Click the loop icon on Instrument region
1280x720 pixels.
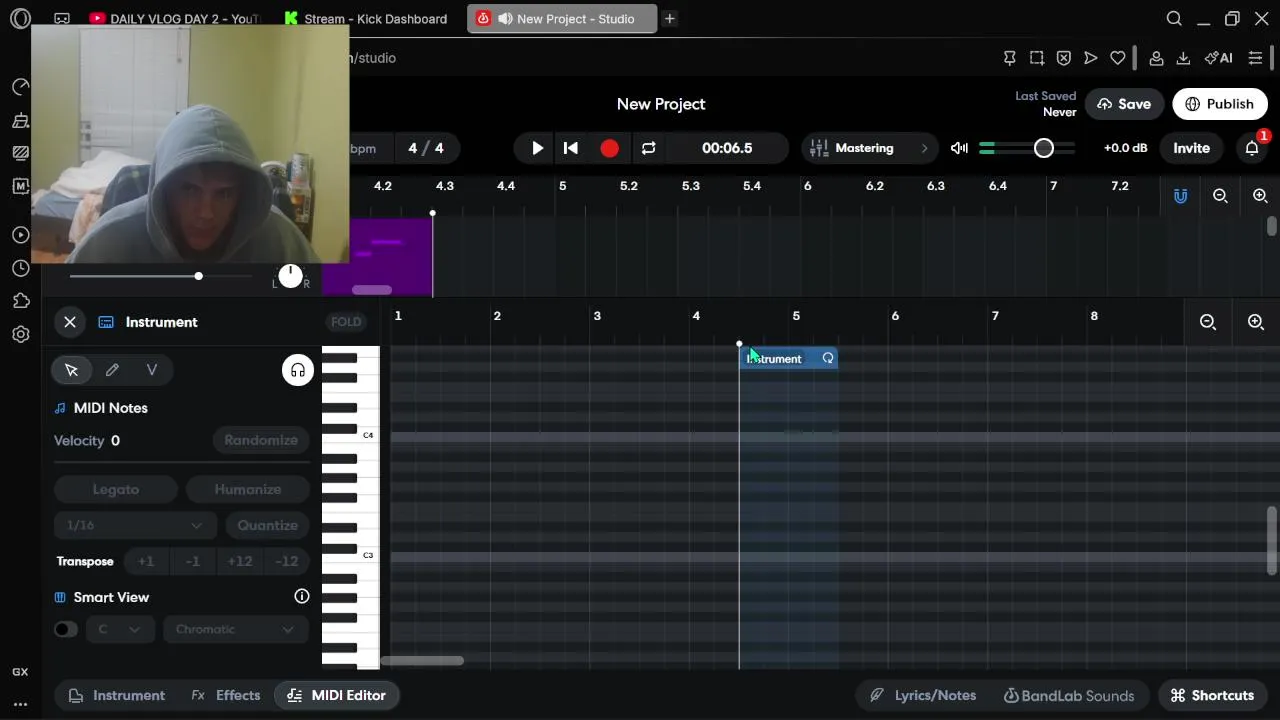(828, 358)
